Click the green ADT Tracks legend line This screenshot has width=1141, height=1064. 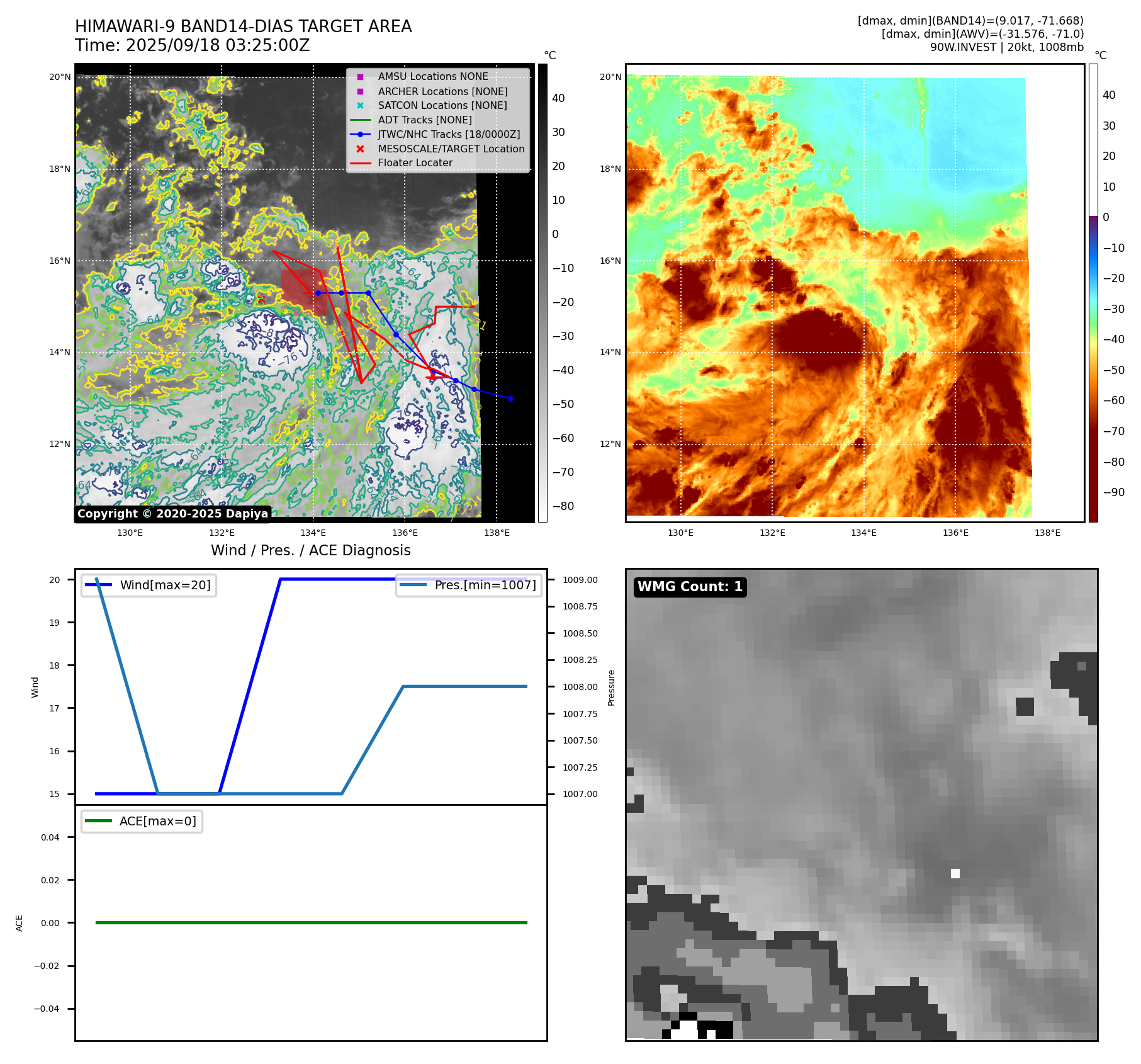pyautogui.click(x=360, y=120)
